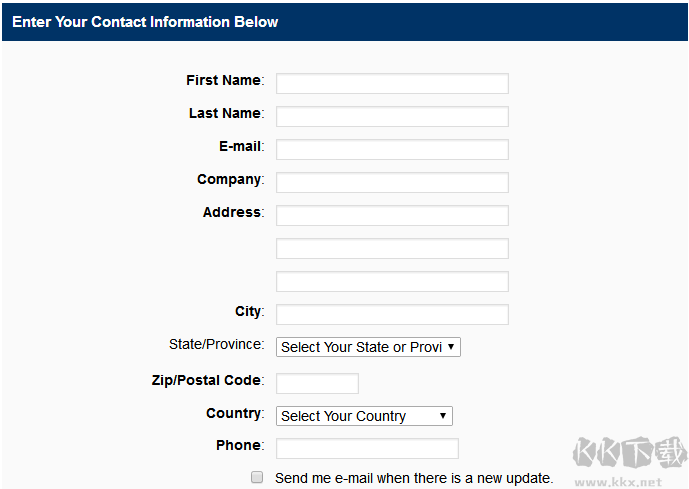Click the Phone number input field
This screenshot has height=489, width=689.
tap(367, 448)
